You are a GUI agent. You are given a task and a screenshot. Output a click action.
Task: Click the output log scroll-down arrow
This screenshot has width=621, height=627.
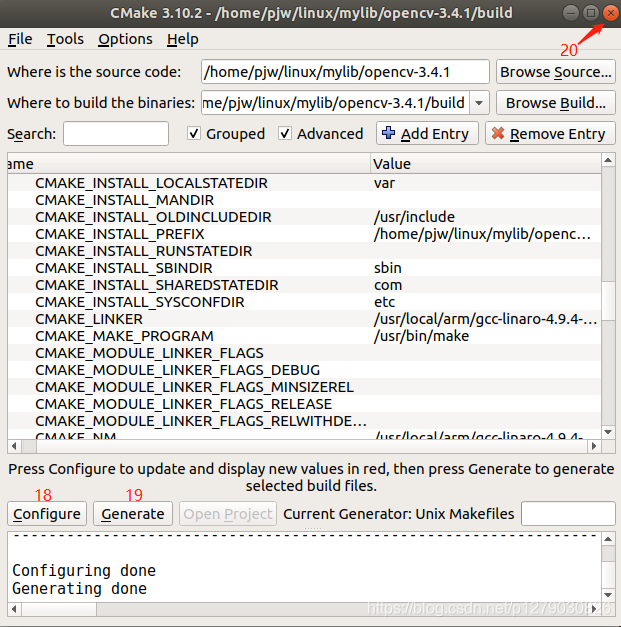(x=608, y=595)
